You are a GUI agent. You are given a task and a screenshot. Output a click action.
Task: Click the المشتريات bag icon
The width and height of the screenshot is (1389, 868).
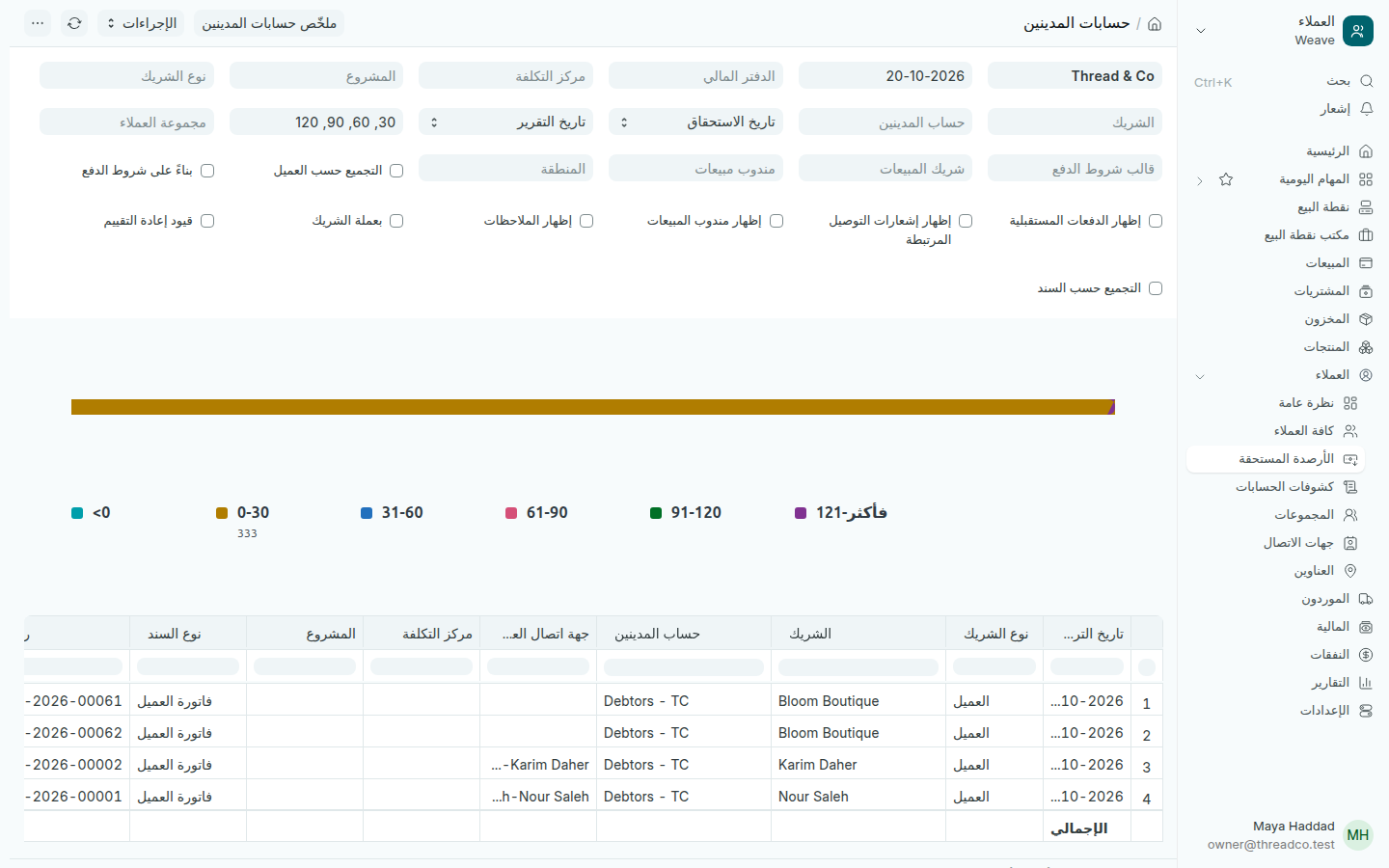pos(1366,291)
